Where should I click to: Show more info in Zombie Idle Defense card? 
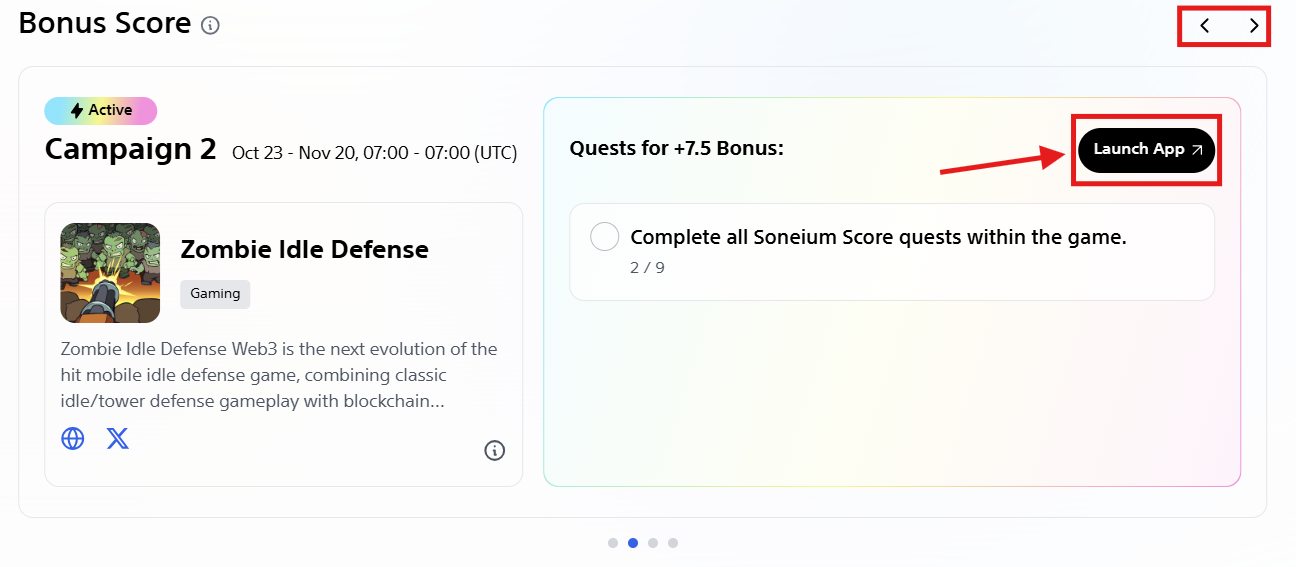pos(494,451)
